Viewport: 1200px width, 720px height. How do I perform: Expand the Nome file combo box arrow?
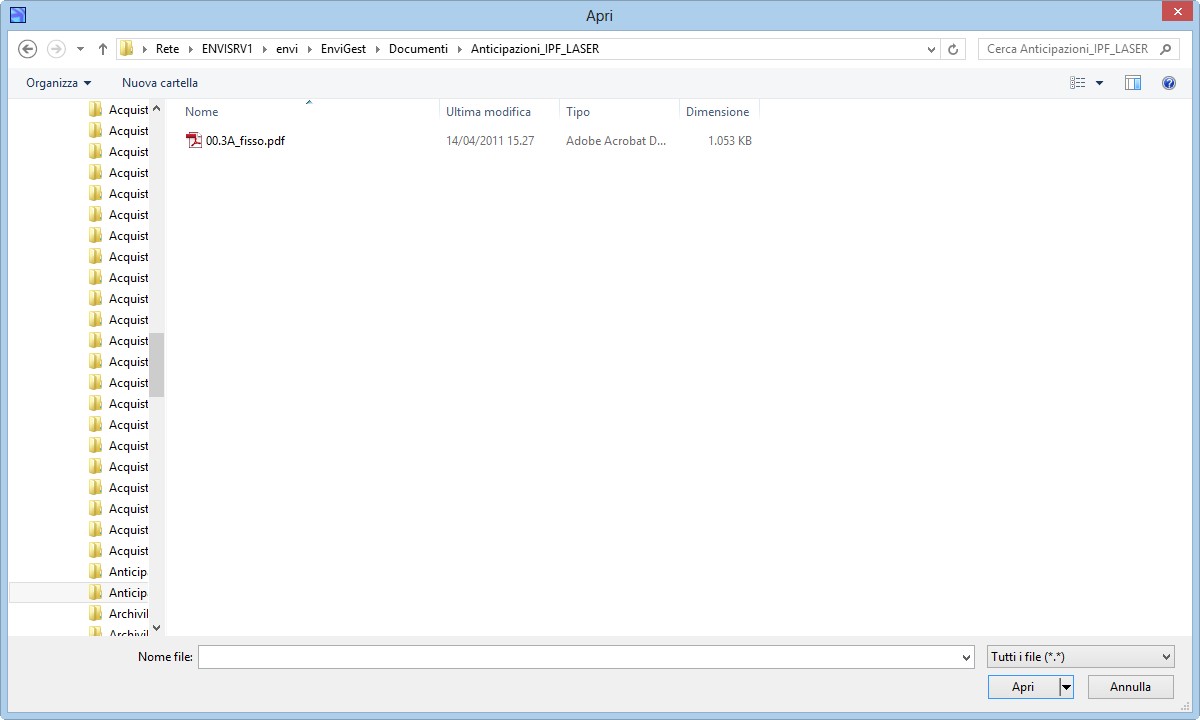pos(966,657)
